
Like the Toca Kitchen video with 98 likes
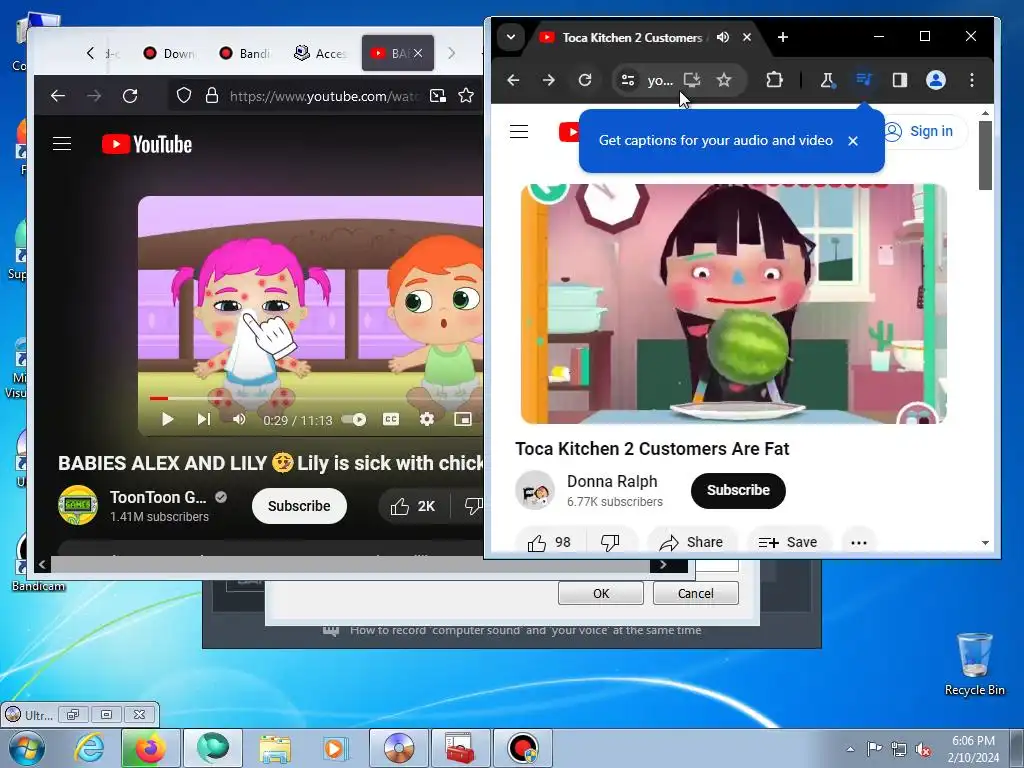coord(551,542)
